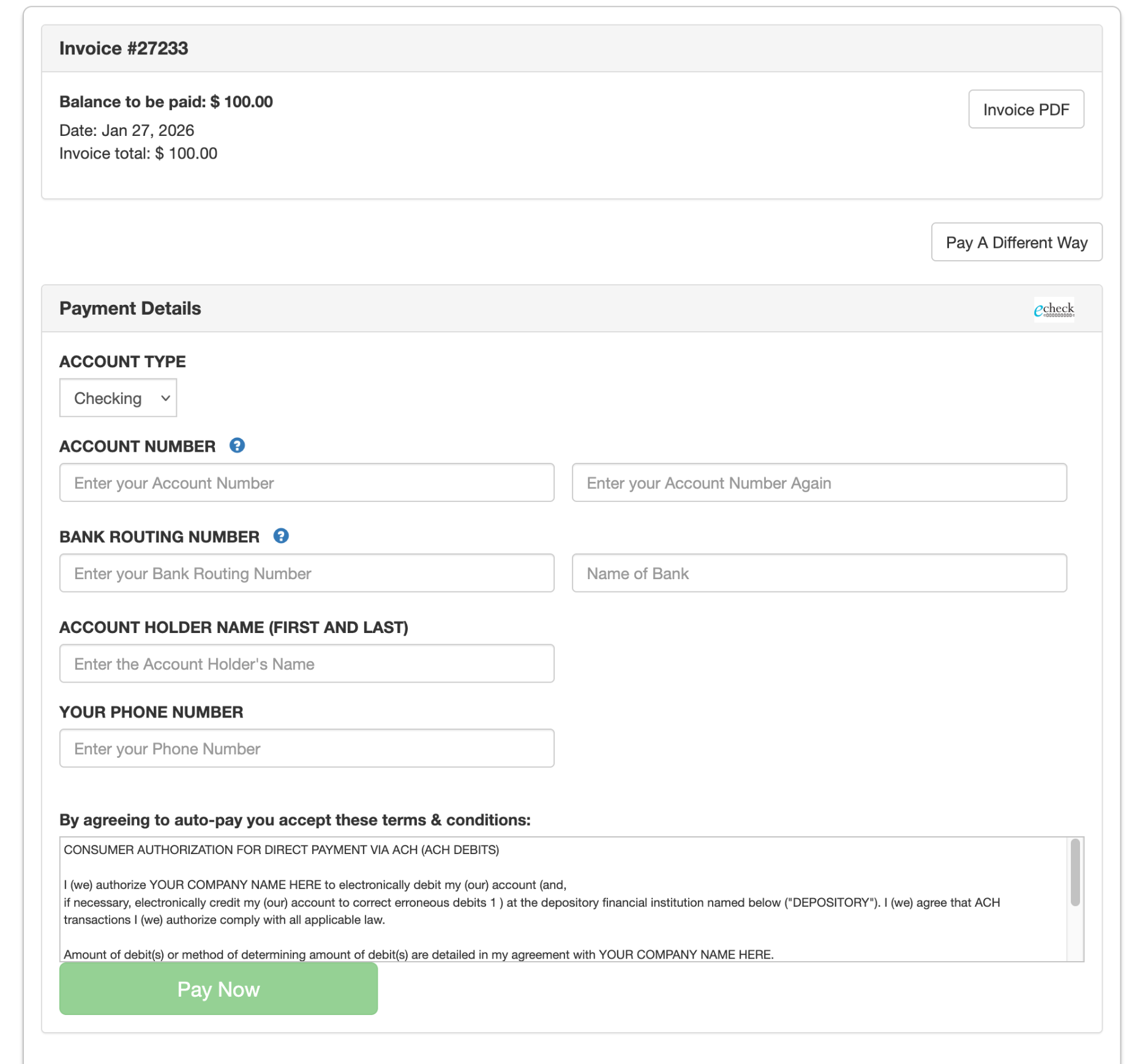Click the Phone Number input field
The width and height of the screenshot is (1140, 1064).
point(307,748)
